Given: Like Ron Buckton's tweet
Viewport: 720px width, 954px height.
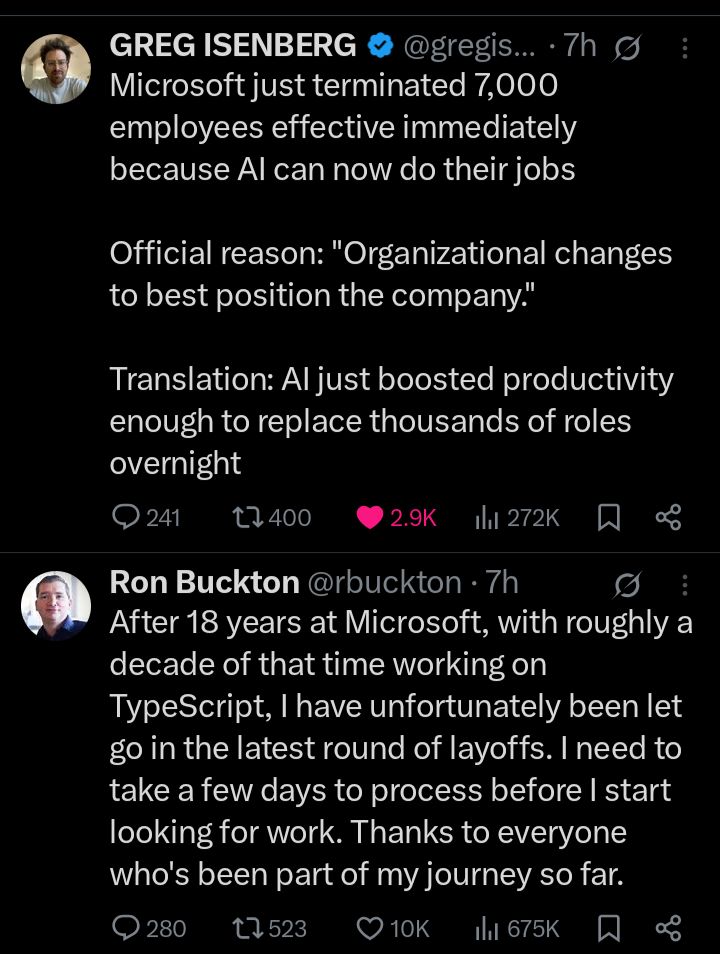Looking at the screenshot, I should [370, 928].
